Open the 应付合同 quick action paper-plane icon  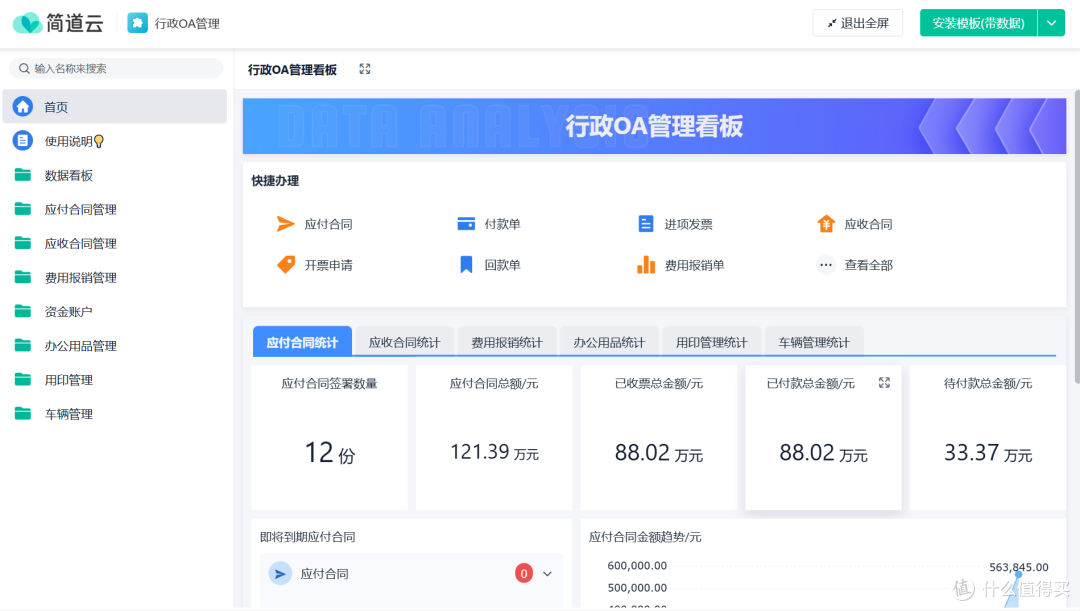(287, 223)
